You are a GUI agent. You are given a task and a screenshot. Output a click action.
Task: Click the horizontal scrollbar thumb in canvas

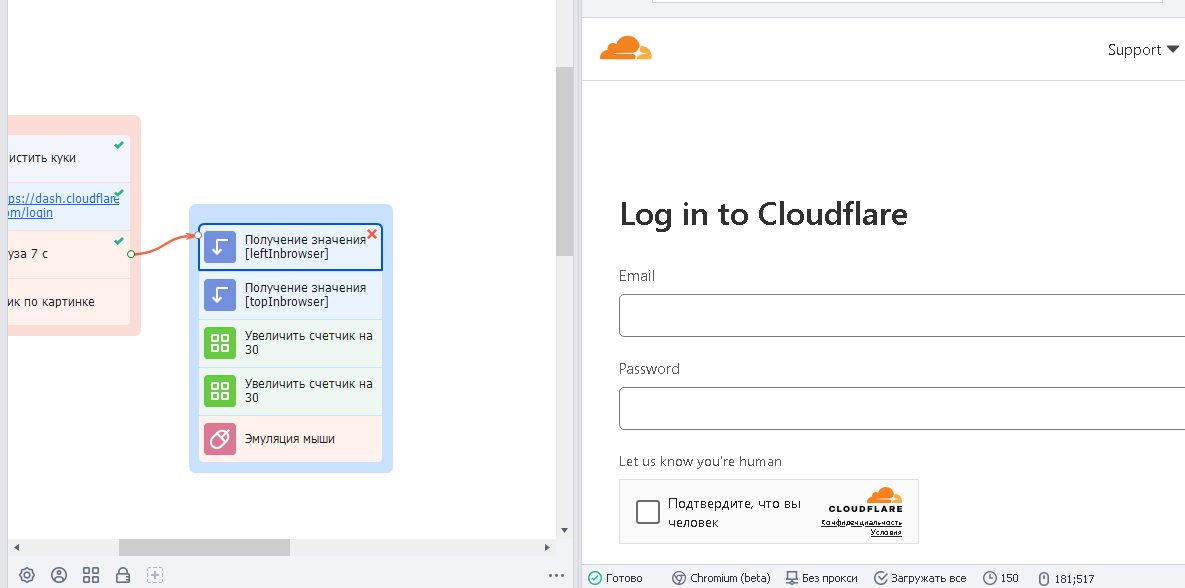[x=204, y=547]
